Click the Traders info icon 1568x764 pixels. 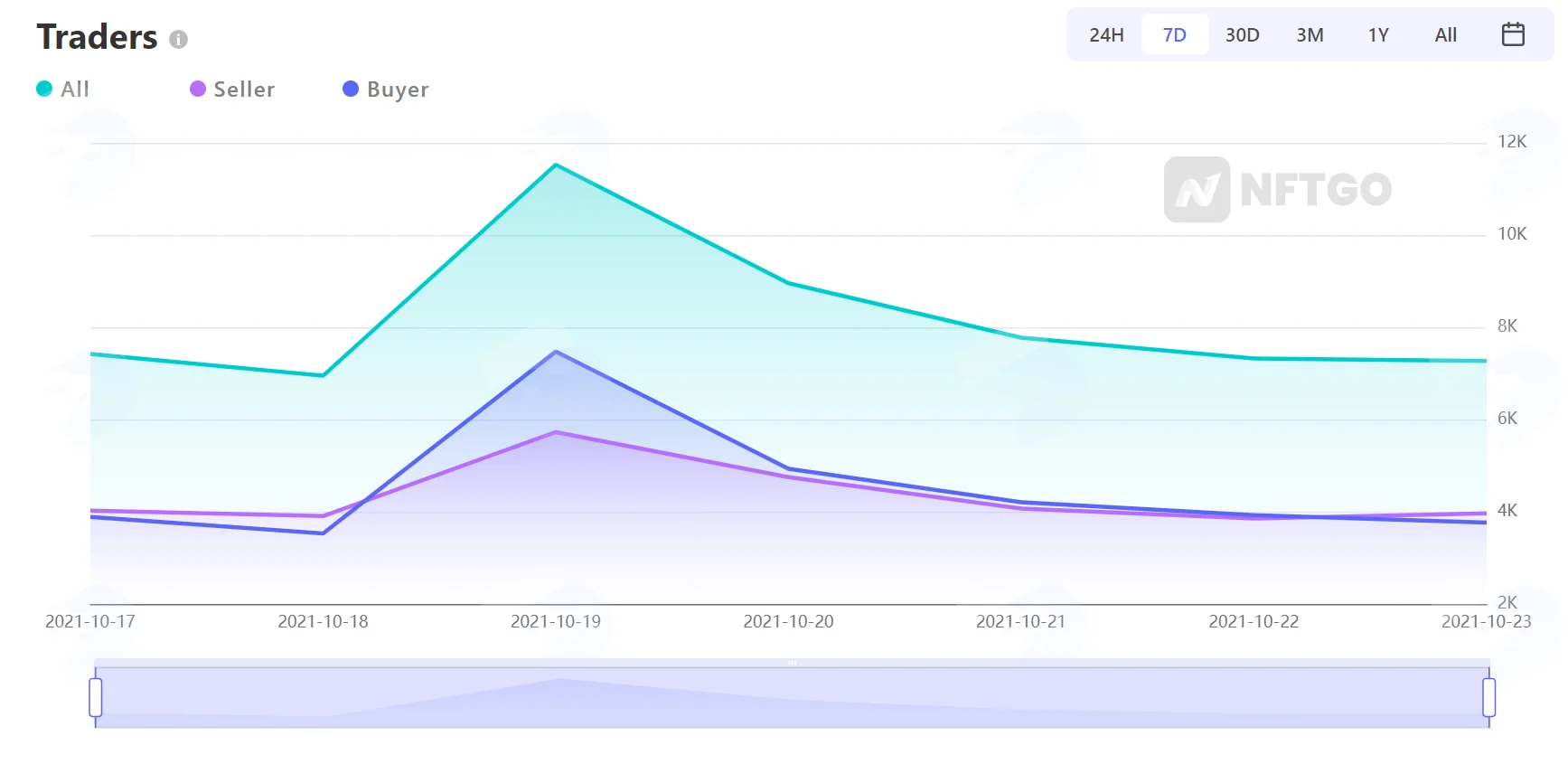pos(178,39)
